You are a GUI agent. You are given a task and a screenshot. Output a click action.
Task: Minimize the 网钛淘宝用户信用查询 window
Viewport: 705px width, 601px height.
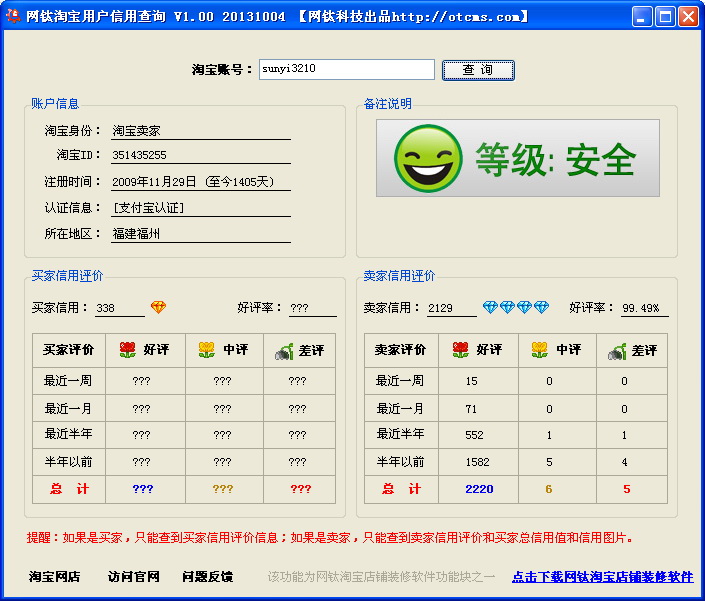642,17
